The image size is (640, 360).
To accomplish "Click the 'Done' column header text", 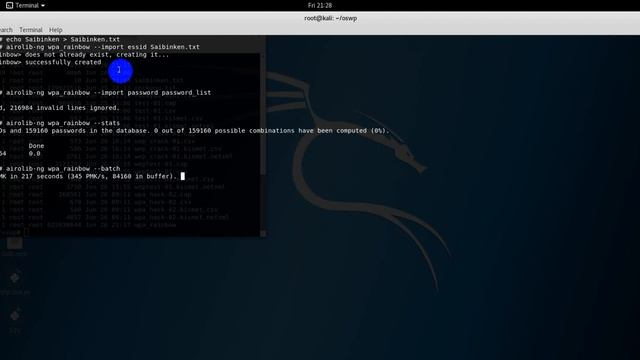I will tap(36, 146).
